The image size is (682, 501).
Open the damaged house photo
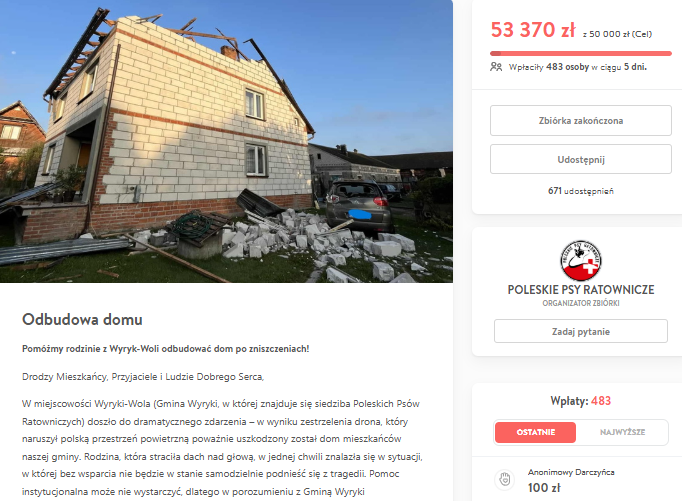tap(226, 141)
